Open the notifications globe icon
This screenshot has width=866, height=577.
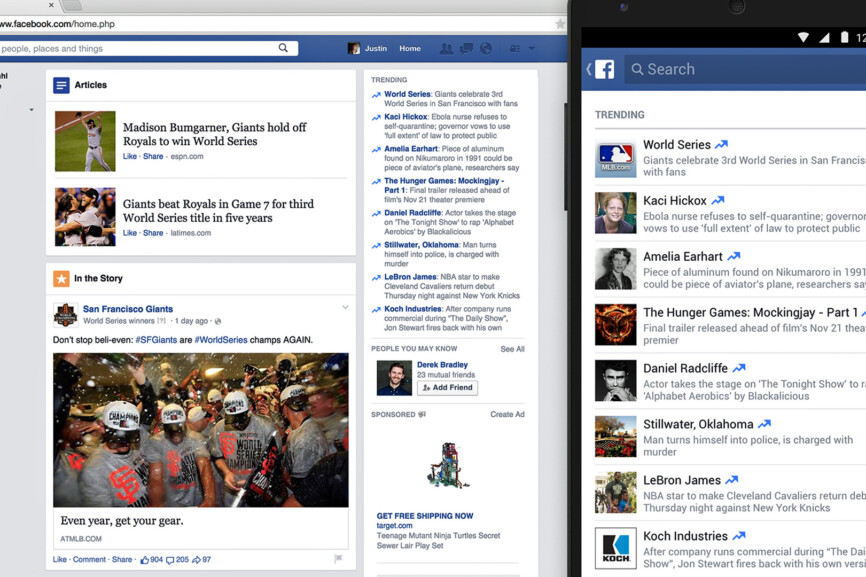point(486,49)
